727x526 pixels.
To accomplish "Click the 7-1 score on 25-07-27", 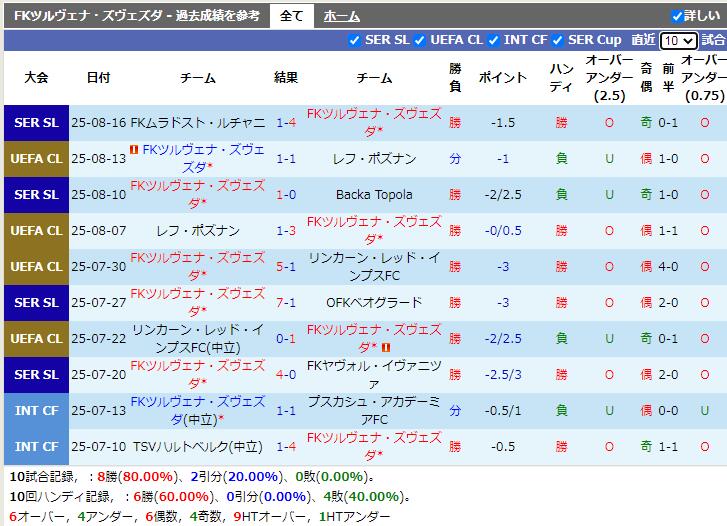I will point(286,302).
